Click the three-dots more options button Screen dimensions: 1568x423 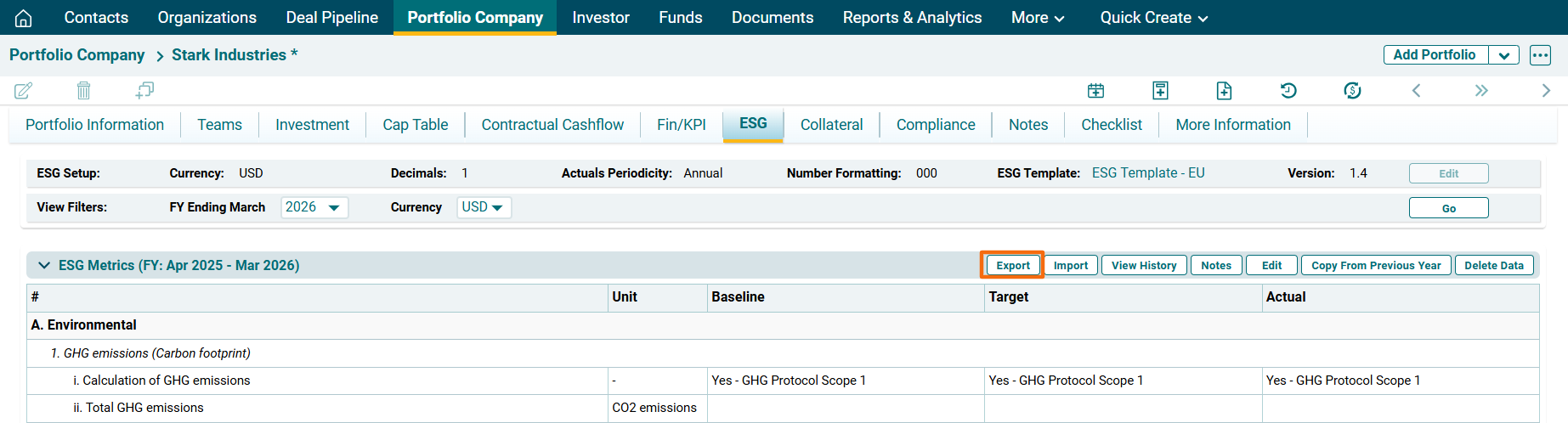(1540, 55)
